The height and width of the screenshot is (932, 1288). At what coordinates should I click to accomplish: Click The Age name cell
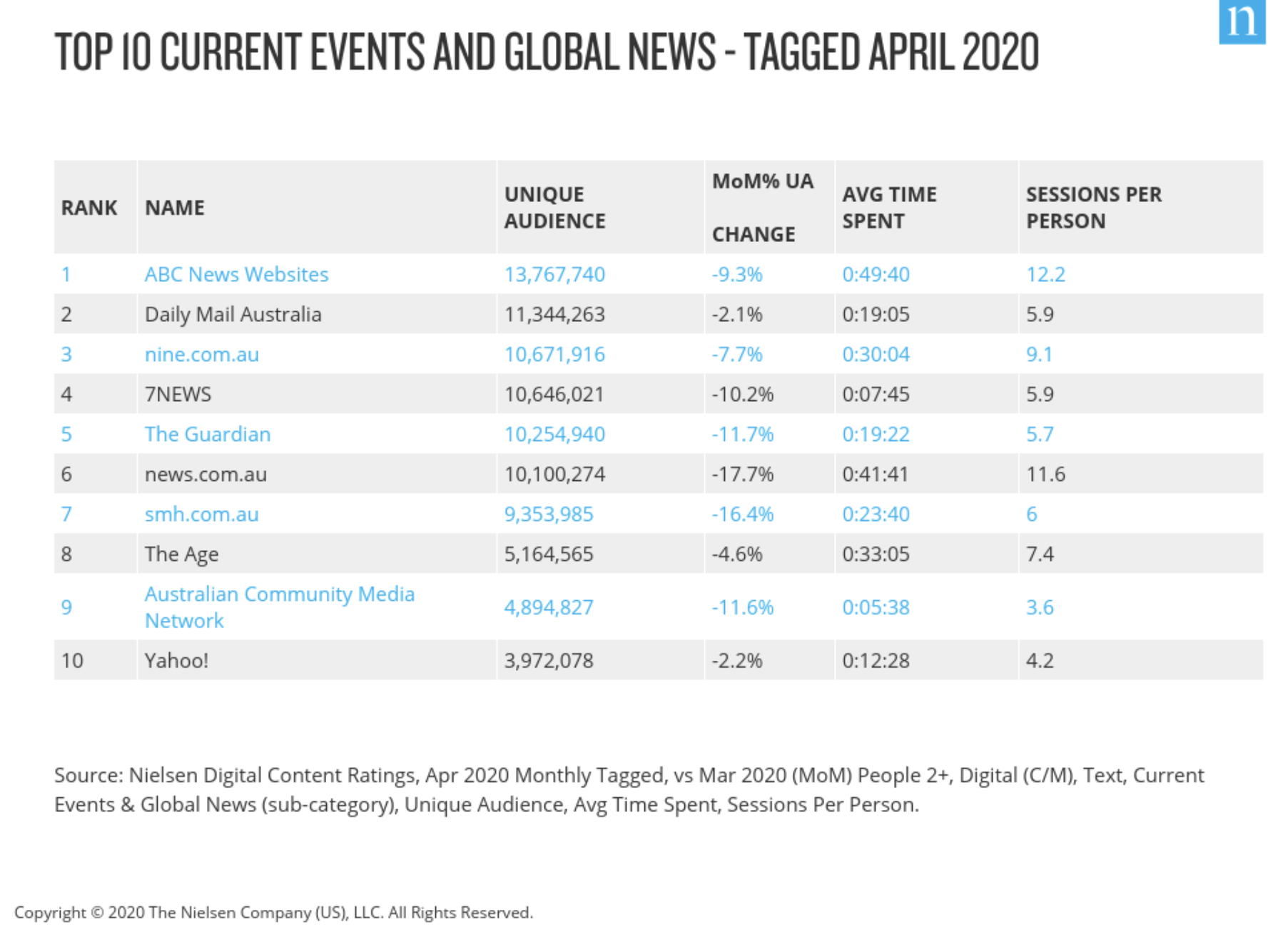pos(181,554)
